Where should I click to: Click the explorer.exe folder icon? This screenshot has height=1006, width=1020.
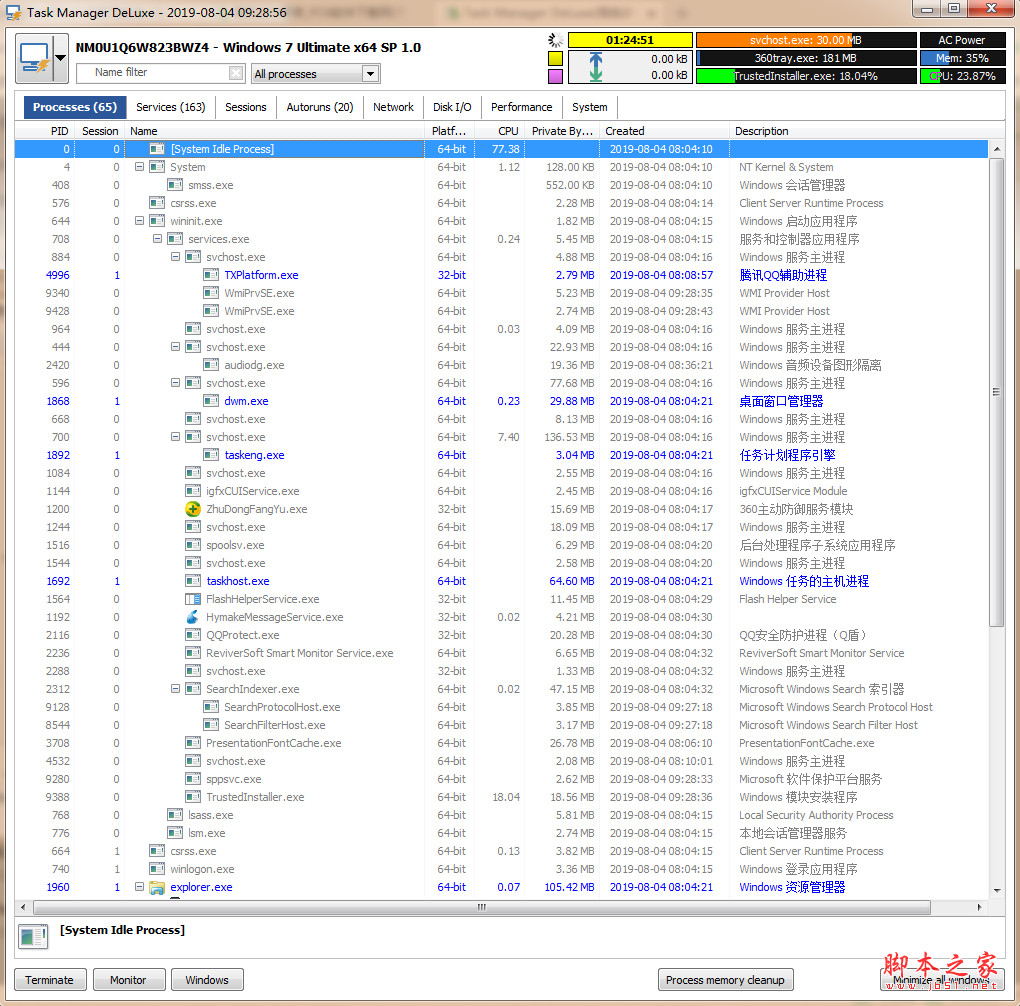157,887
